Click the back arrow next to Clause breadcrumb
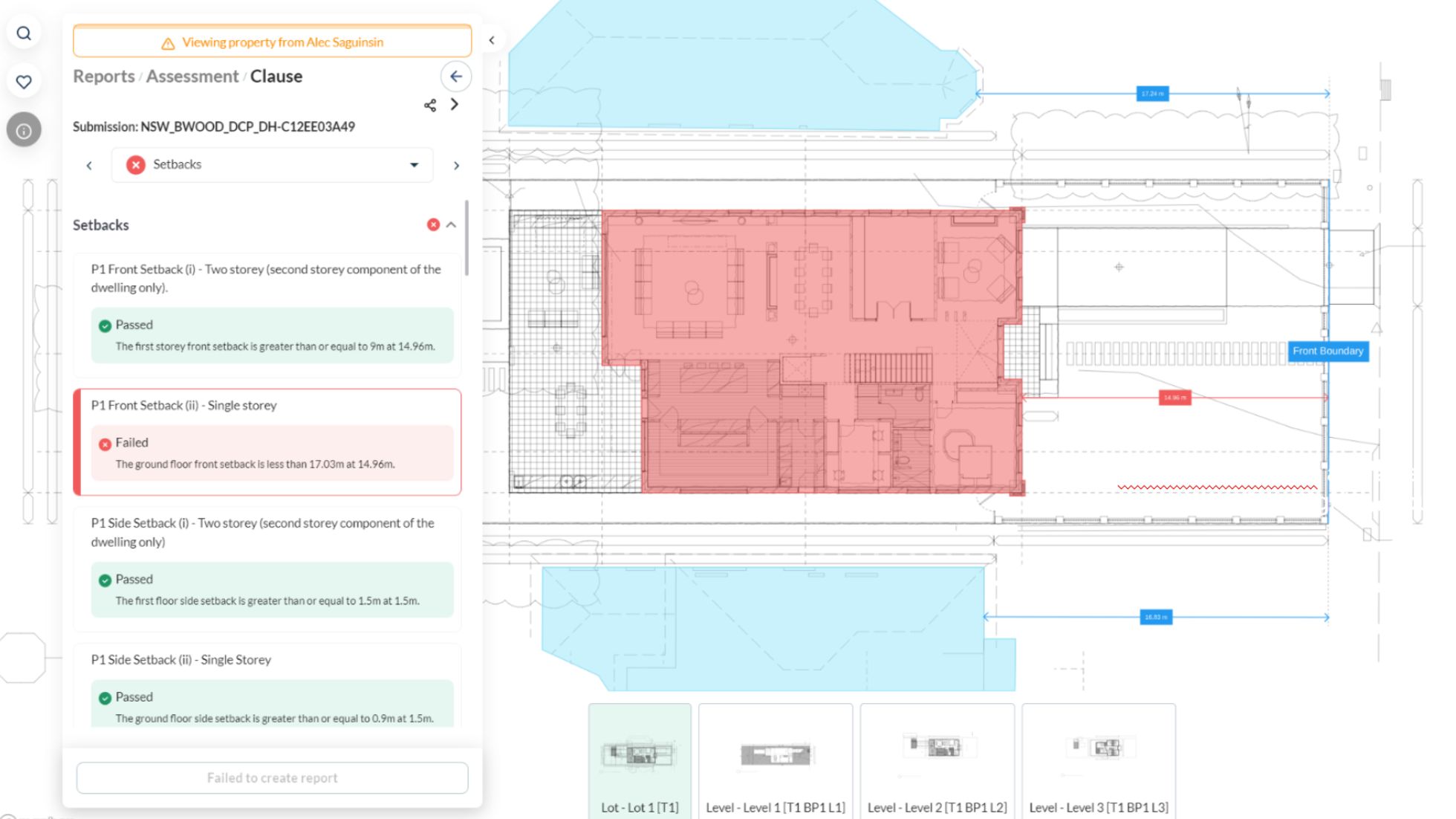 point(455,77)
